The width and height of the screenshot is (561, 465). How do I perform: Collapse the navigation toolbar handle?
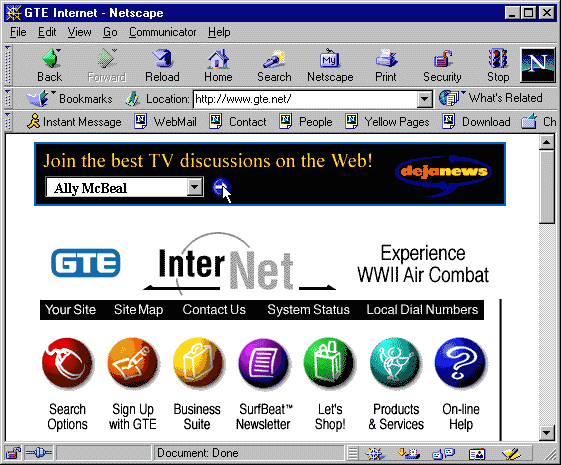8,65
